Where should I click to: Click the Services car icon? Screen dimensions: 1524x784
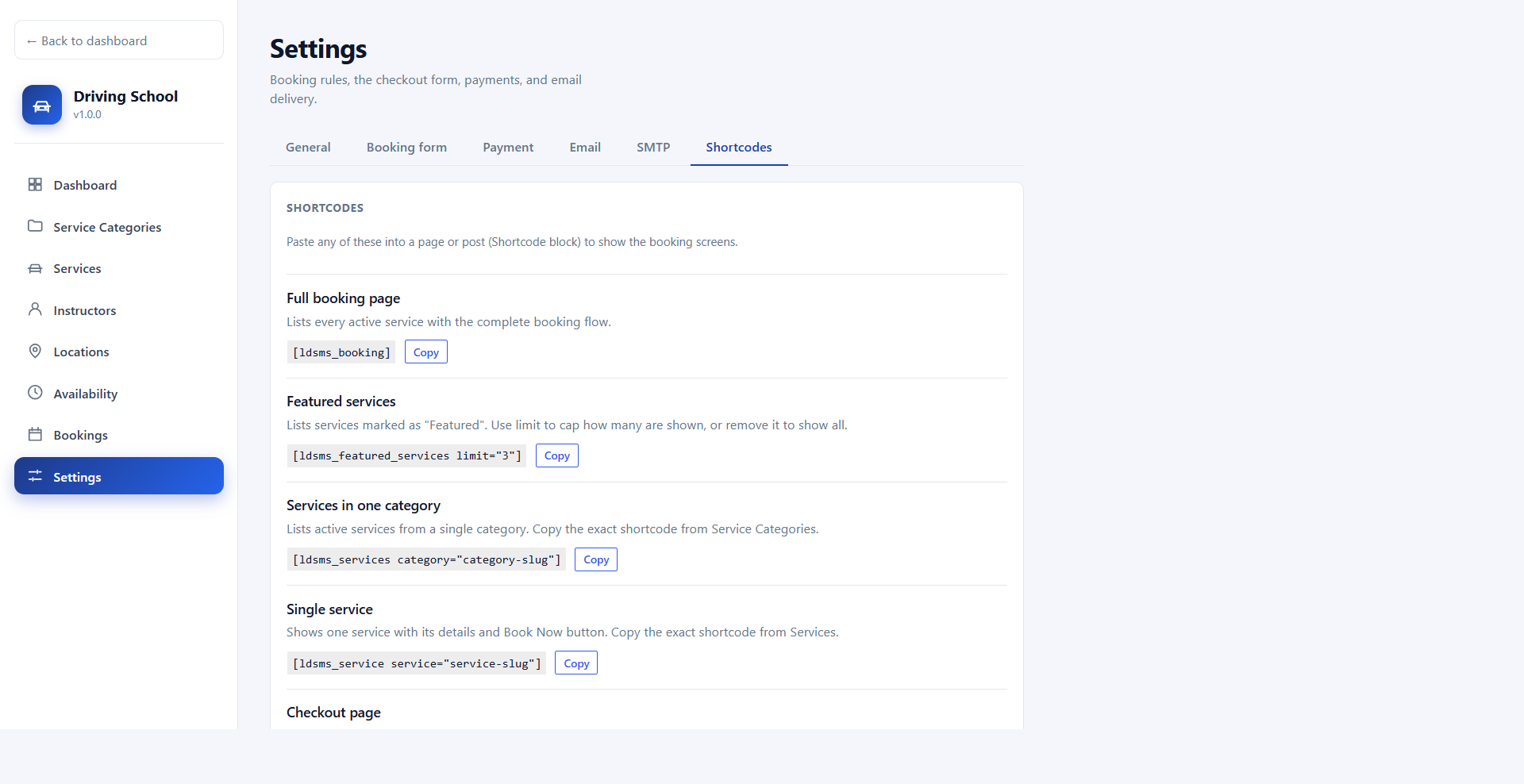point(35,268)
